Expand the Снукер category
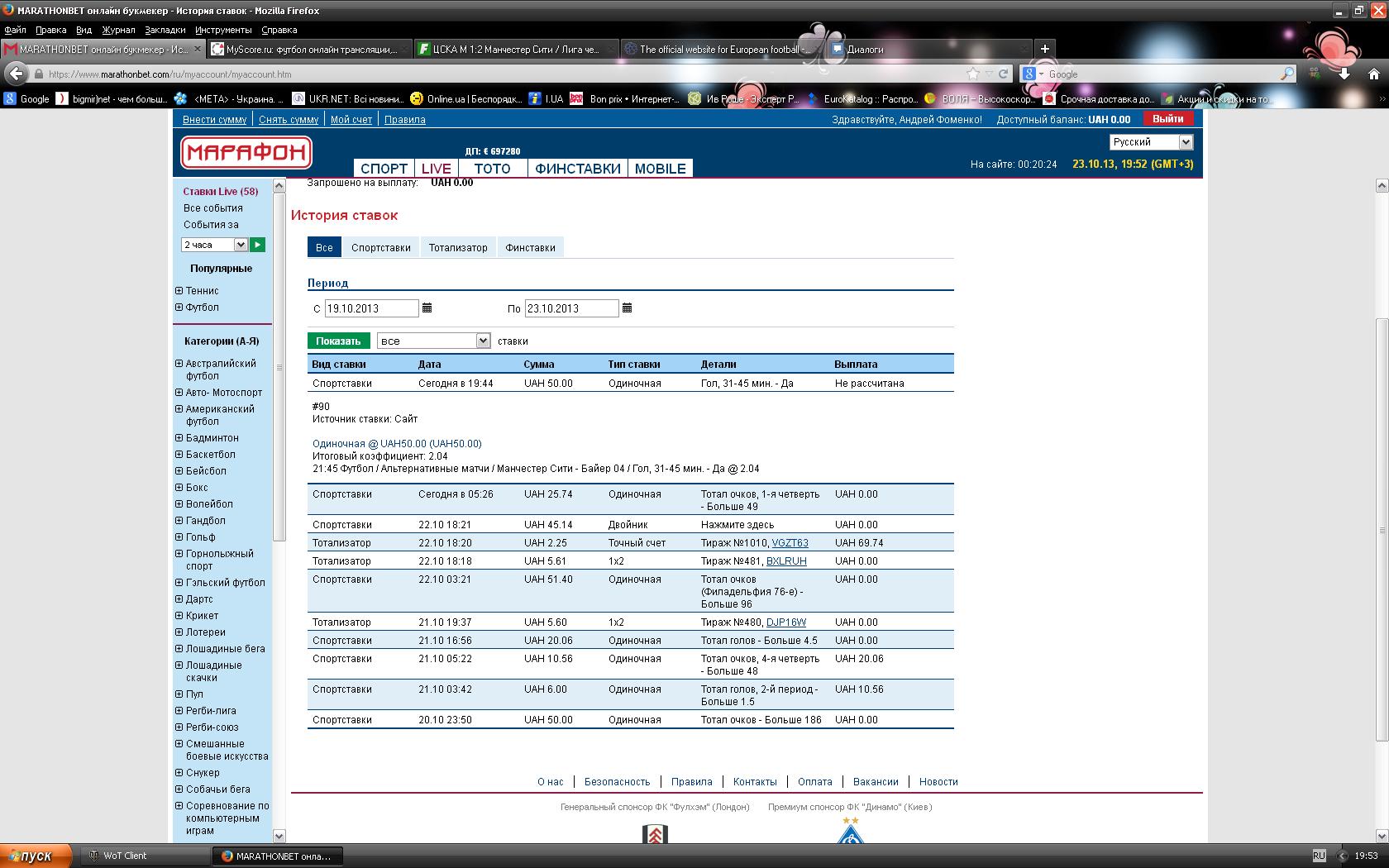This screenshot has width=1389, height=868. click(x=179, y=773)
